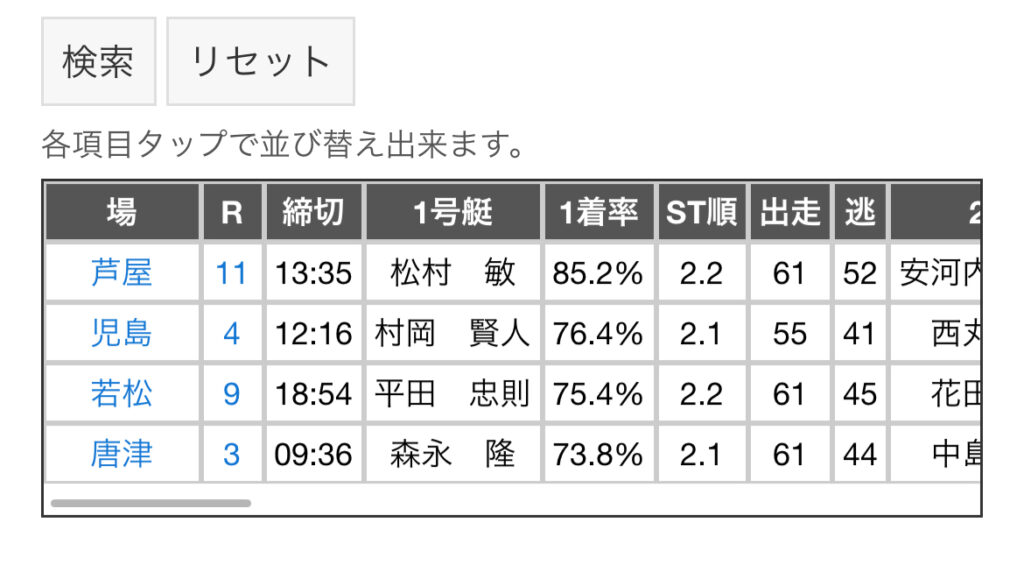The image size is (1024, 572).
Task: Sort by 締切 deadline column header
Action: tap(313, 212)
